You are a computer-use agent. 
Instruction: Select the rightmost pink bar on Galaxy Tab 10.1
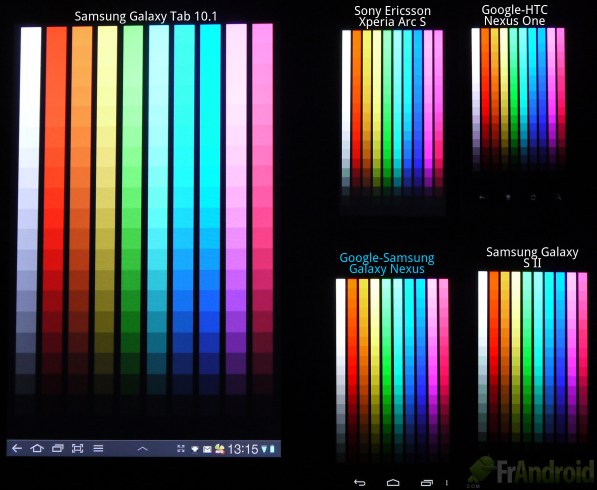point(262,209)
